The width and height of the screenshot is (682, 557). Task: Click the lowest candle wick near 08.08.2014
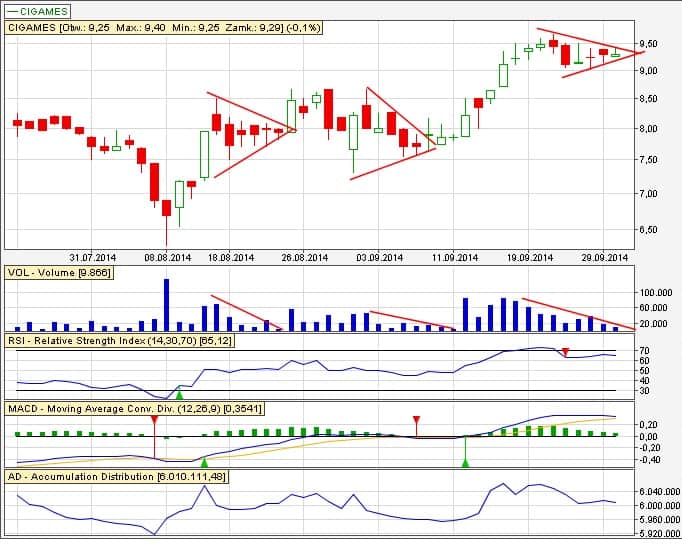pyautogui.click(x=166, y=236)
